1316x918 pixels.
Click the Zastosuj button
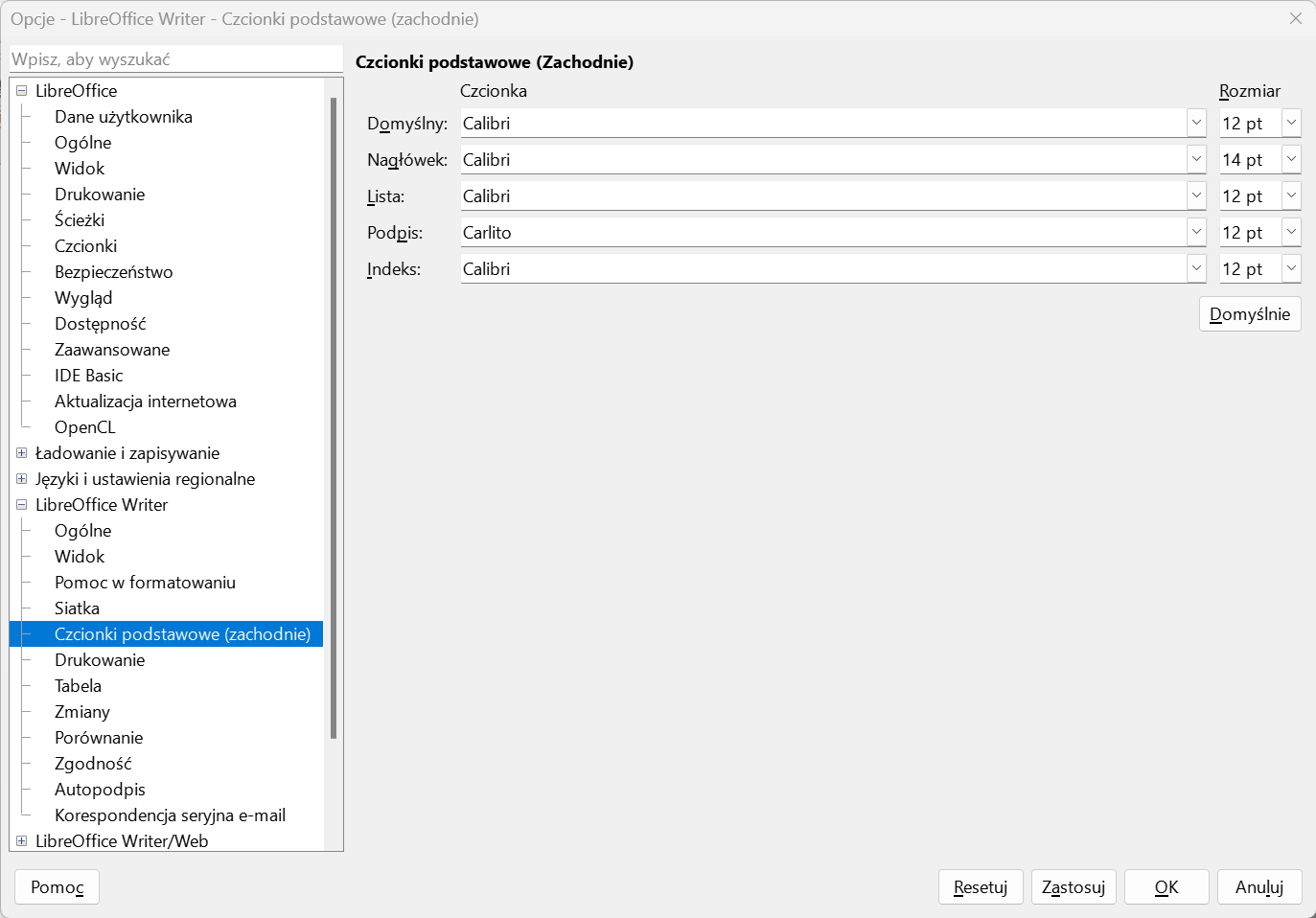[x=1074, y=887]
